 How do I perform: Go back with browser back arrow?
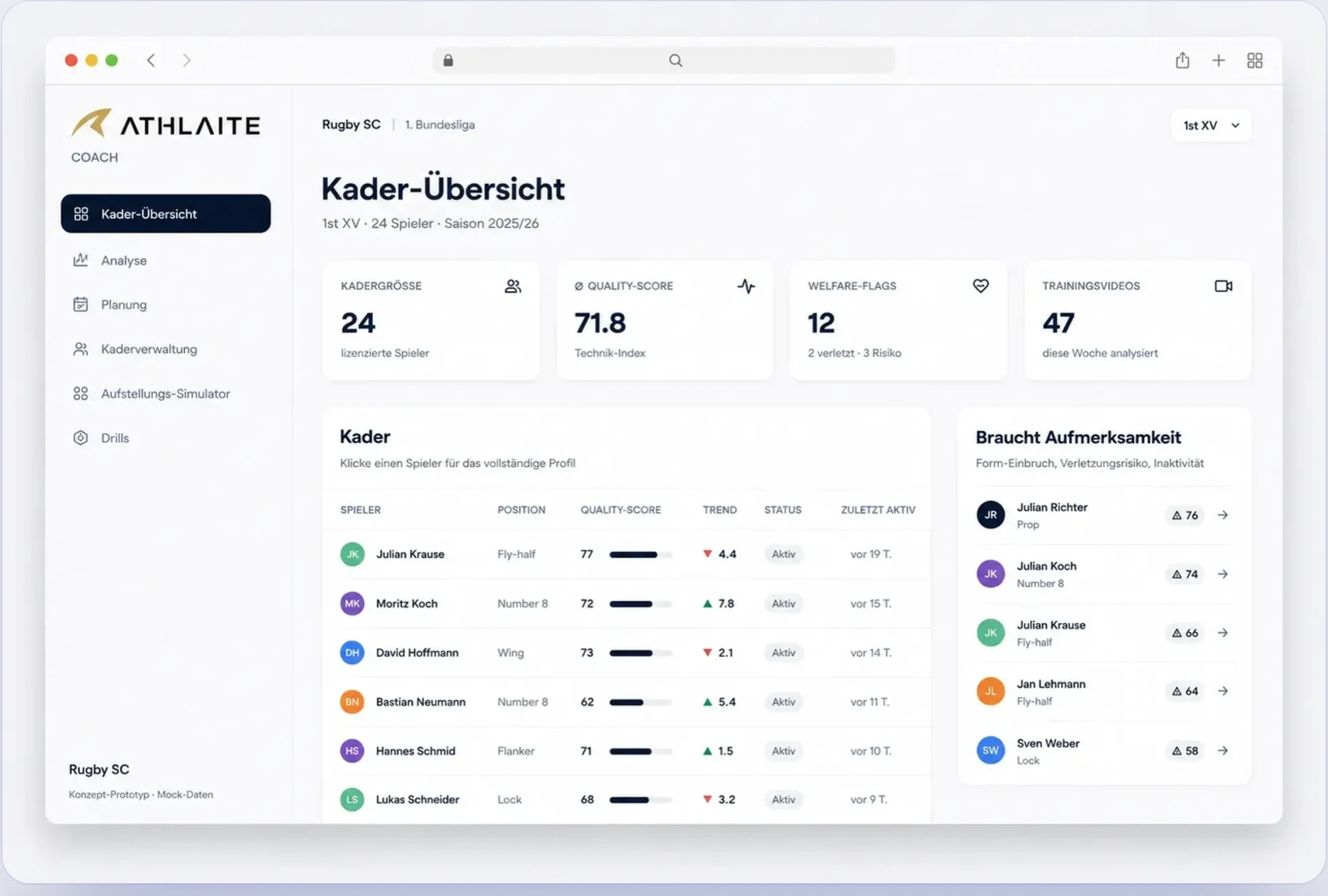tap(151, 60)
